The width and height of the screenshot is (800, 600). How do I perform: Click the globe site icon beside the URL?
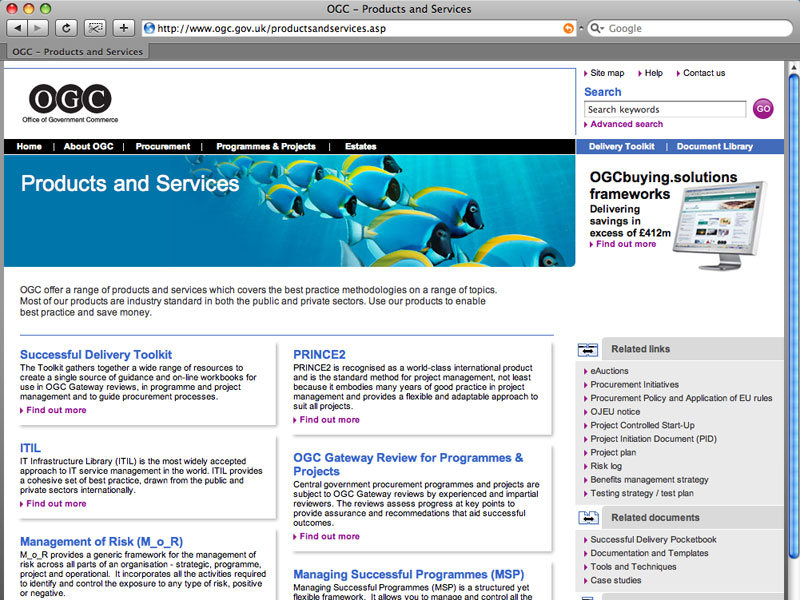pyautogui.click(x=149, y=28)
